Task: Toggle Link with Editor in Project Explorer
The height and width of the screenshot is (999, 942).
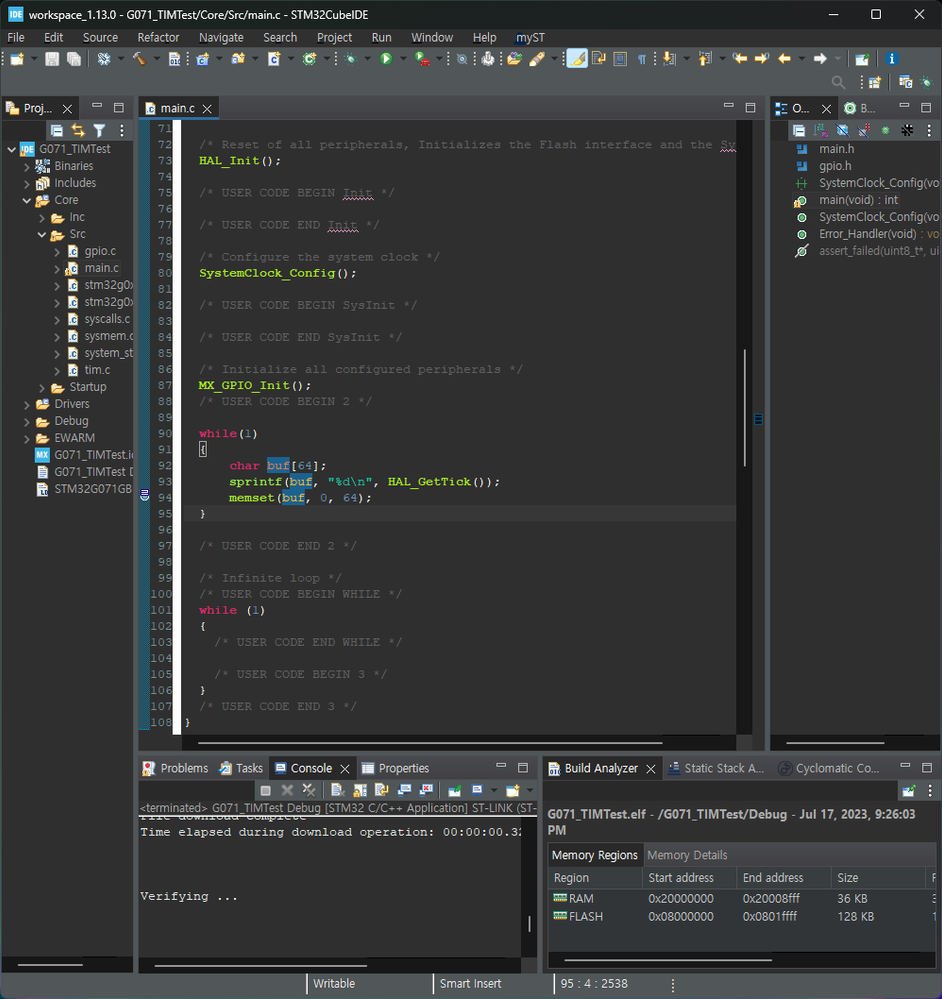Action: tap(78, 131)
